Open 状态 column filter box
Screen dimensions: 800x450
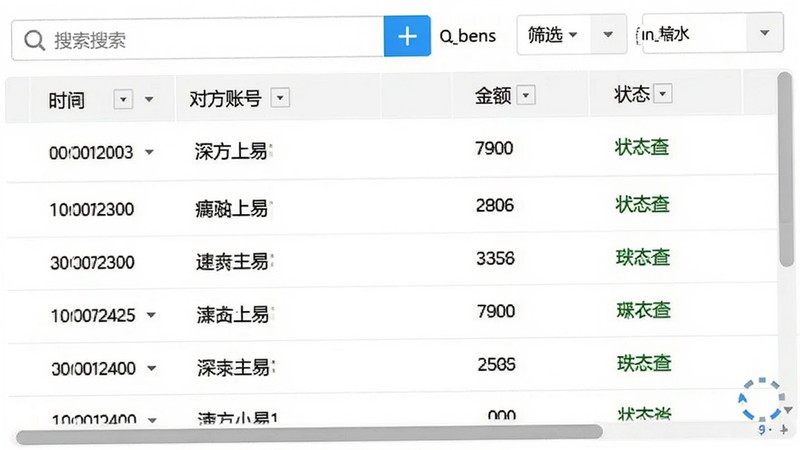[x=663, y=93]
